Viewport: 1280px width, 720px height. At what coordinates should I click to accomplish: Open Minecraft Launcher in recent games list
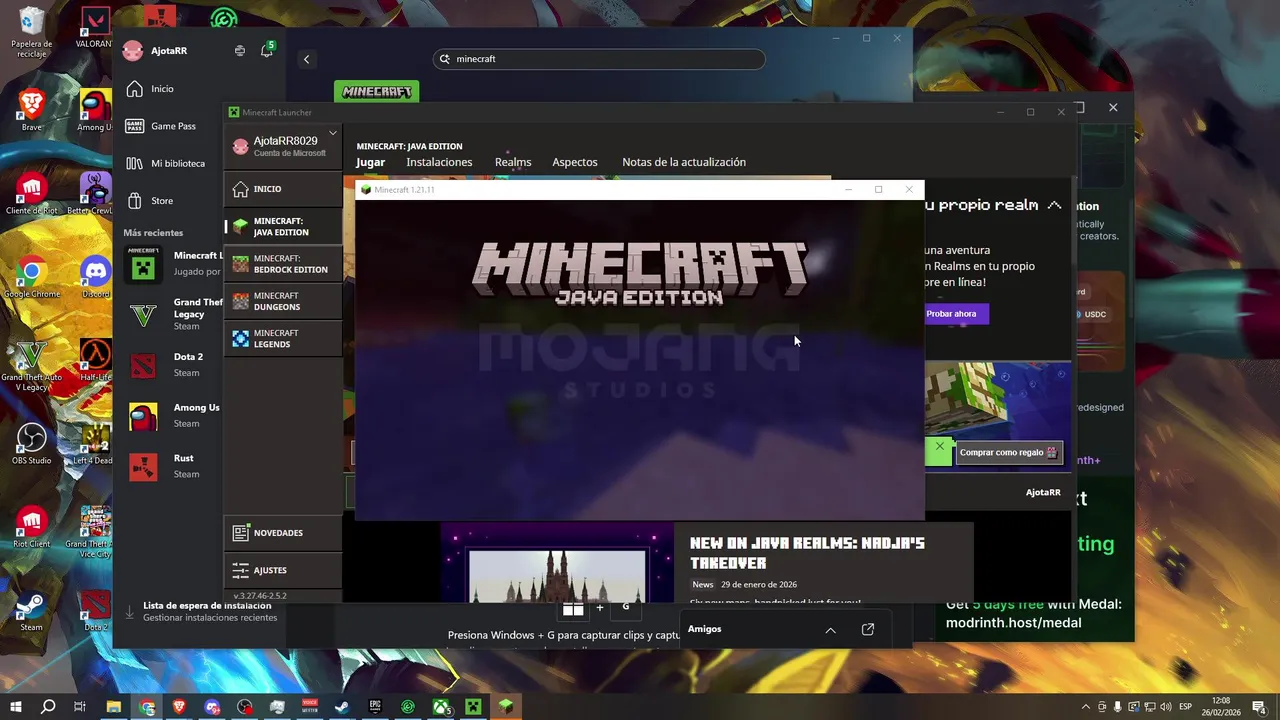click(x=172, y=264)
